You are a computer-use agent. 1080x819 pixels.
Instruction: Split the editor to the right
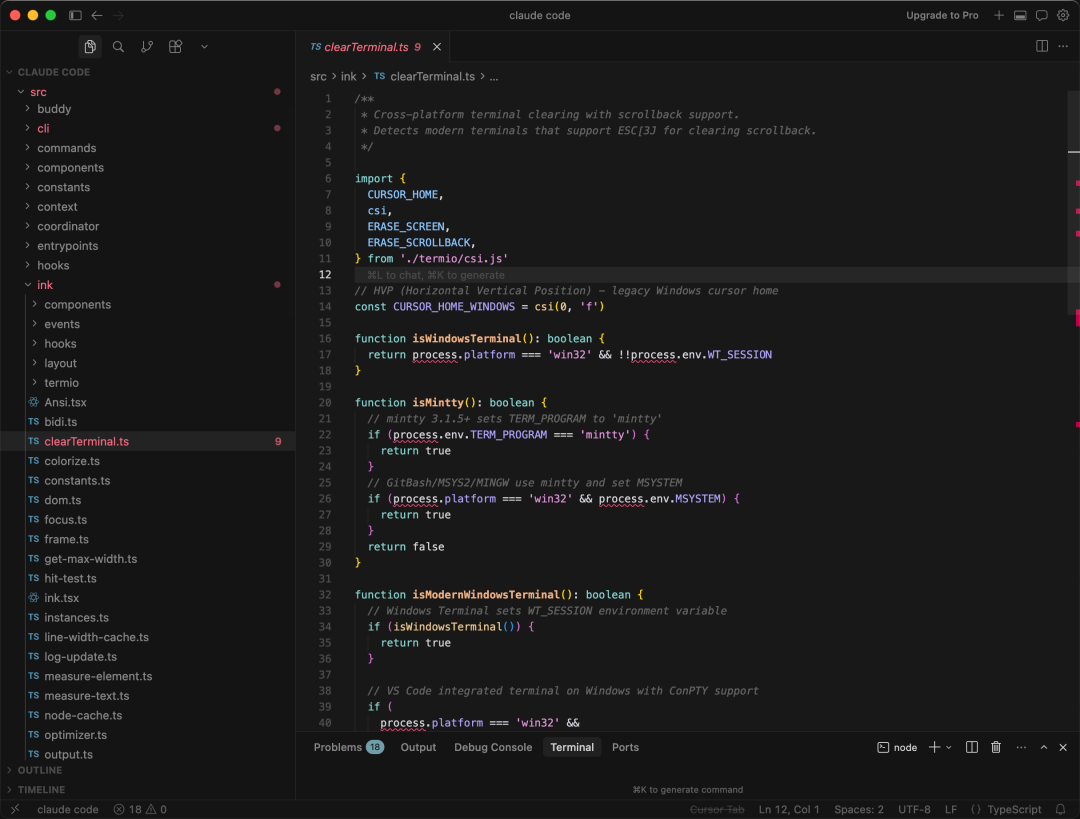tap(1042, 46)
